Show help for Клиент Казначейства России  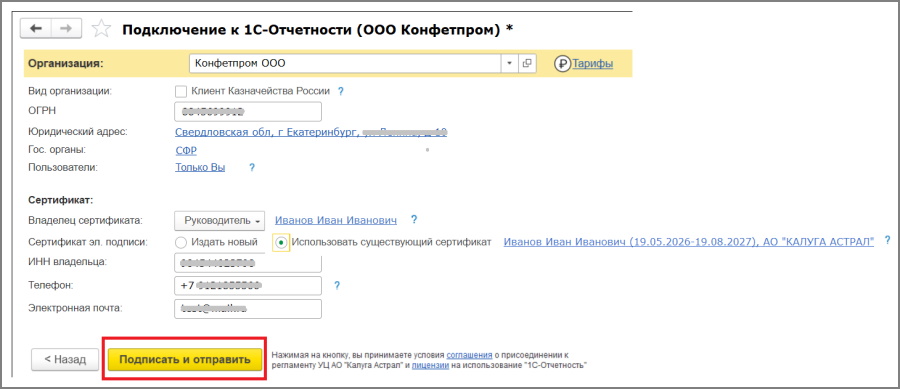click(x=340, y=91)
